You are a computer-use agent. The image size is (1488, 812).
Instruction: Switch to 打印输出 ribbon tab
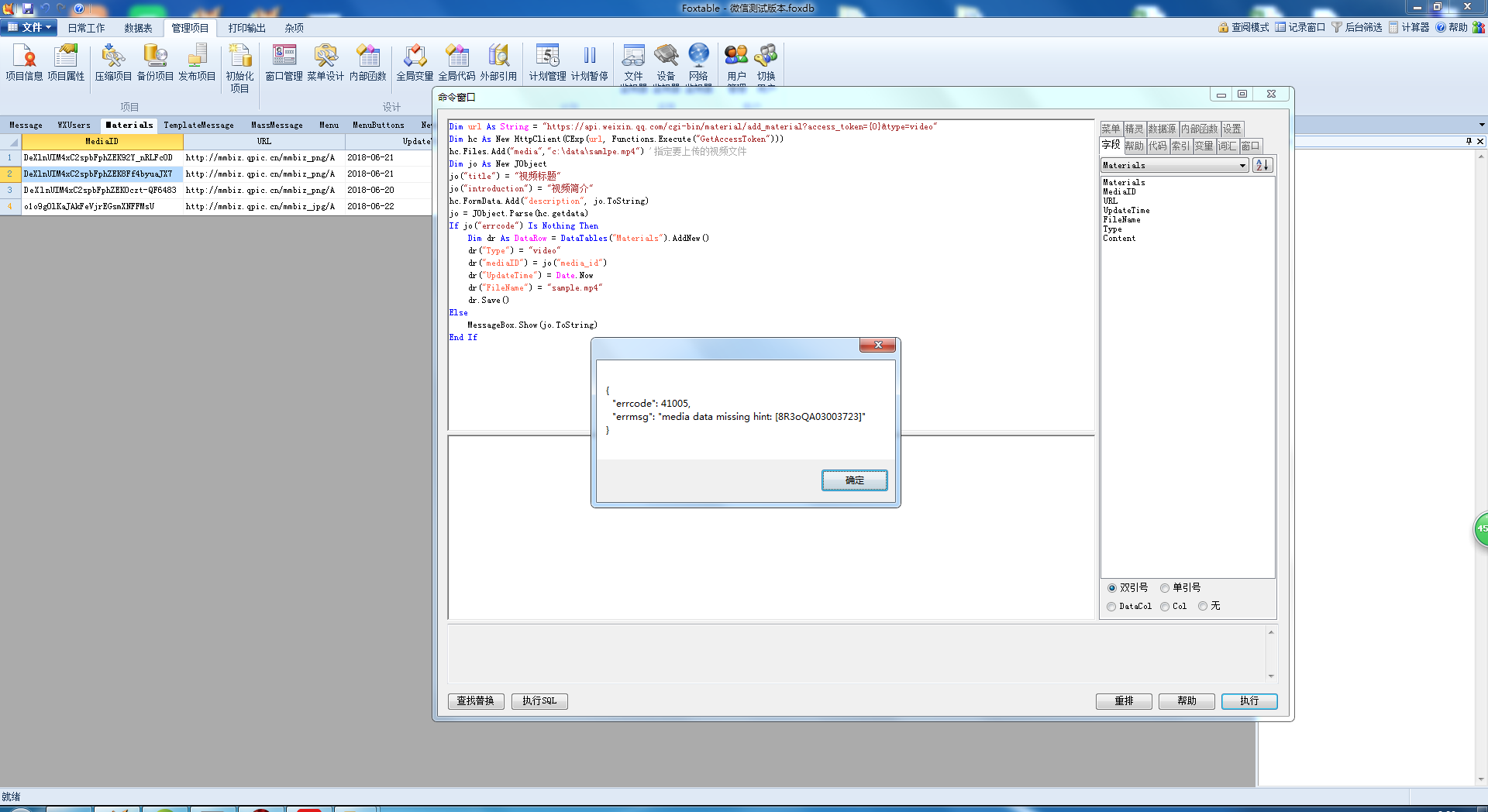tap(246, 28)
